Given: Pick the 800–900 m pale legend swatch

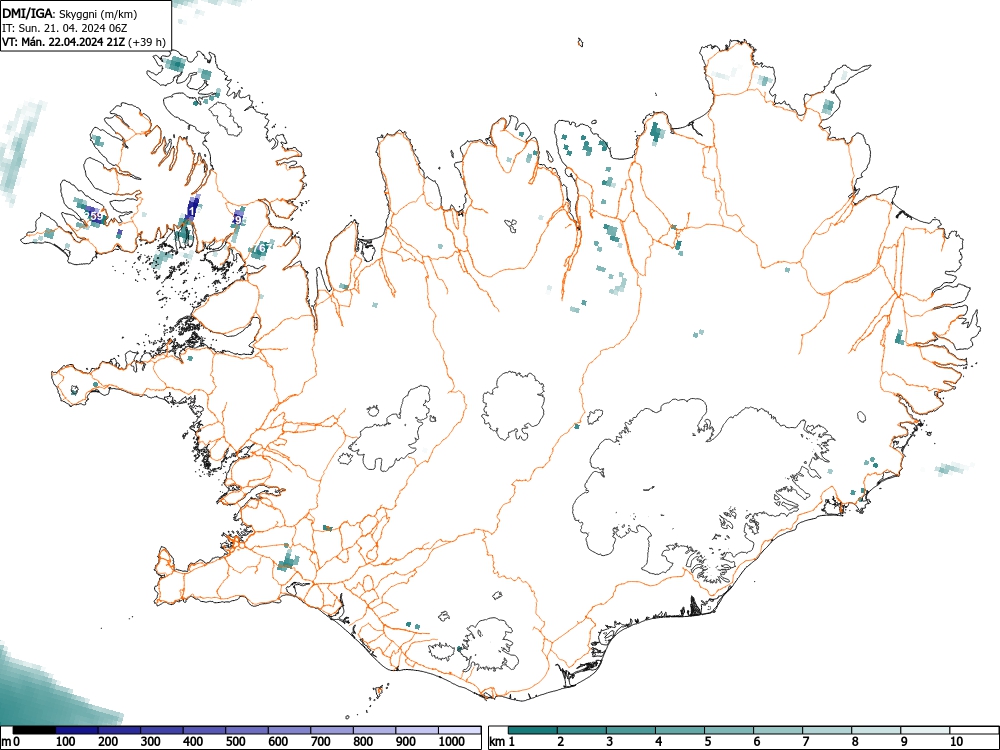Looking at the screenshot, I should [374, 730].
